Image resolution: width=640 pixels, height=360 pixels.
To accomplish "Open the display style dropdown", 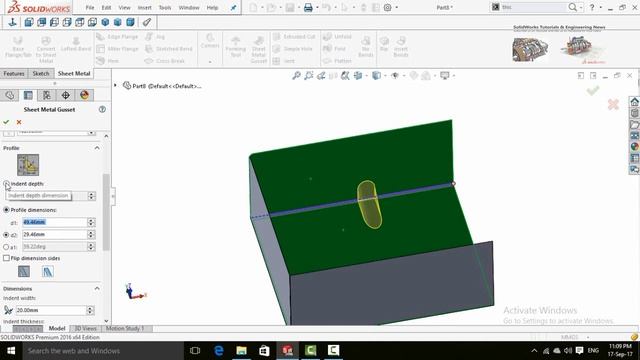I will tap(385, 76).
